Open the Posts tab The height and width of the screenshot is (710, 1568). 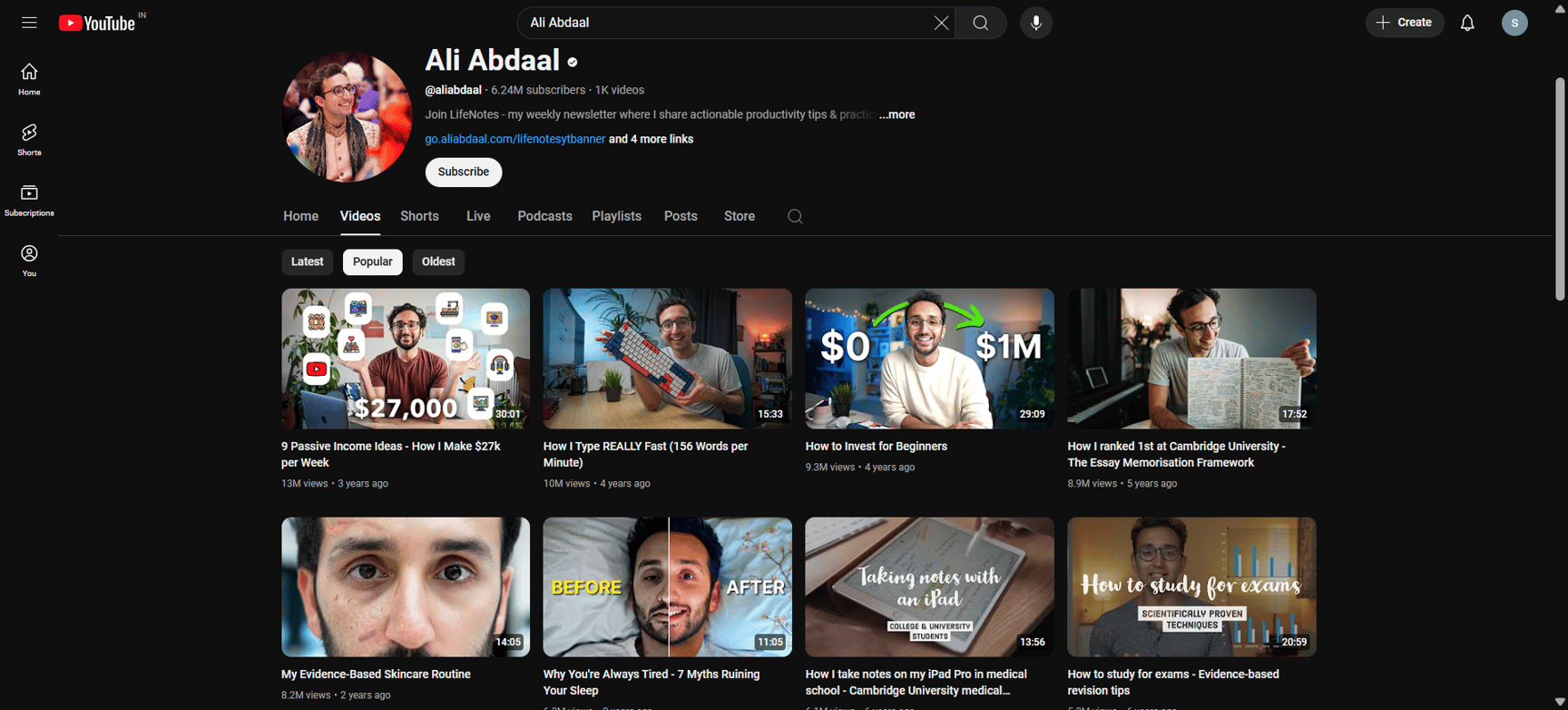point(681,216)
